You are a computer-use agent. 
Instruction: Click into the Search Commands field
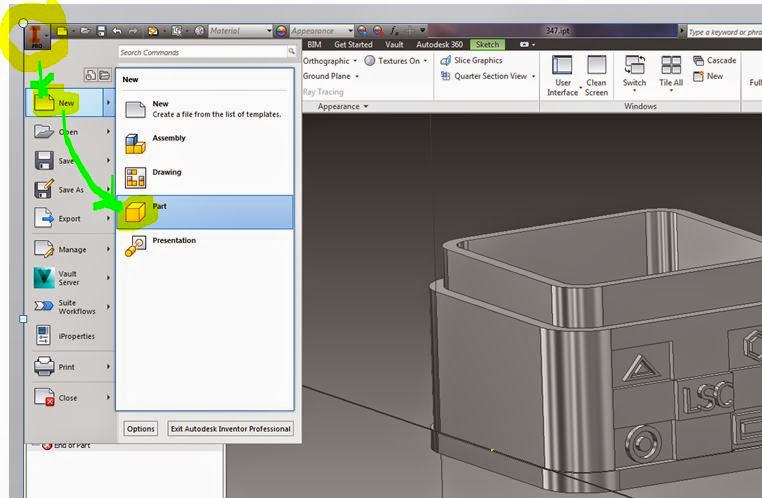(202, 52)
